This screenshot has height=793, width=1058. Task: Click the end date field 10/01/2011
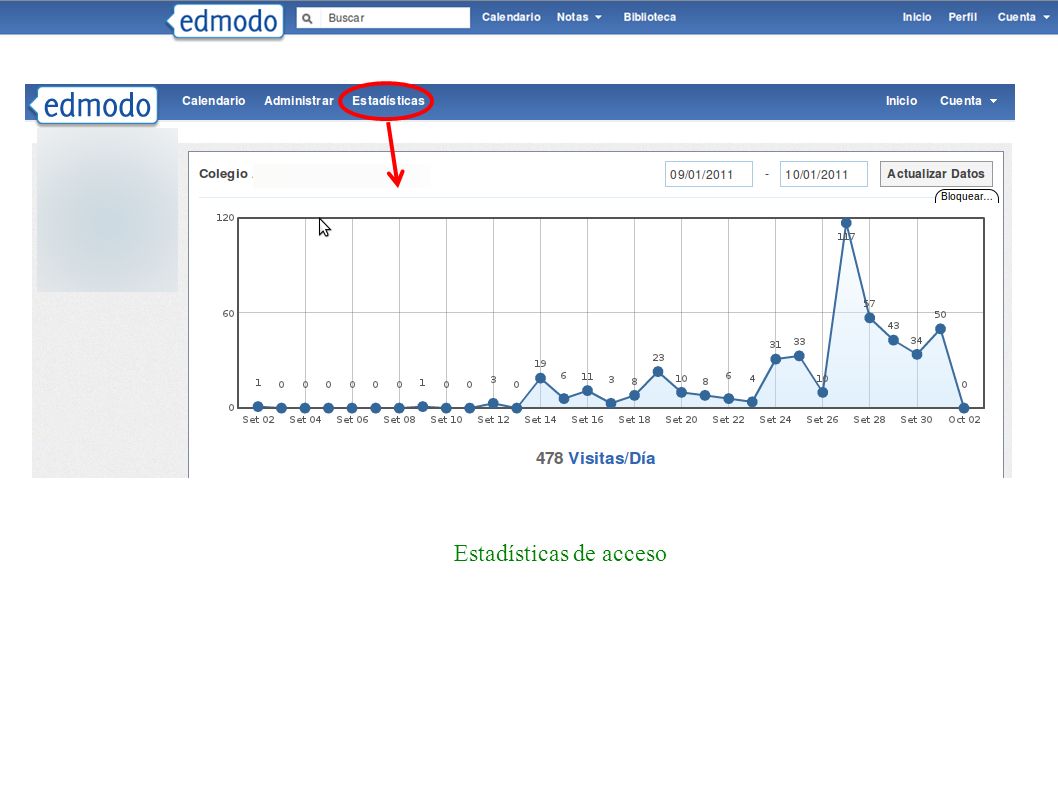(x=823, y=174)
